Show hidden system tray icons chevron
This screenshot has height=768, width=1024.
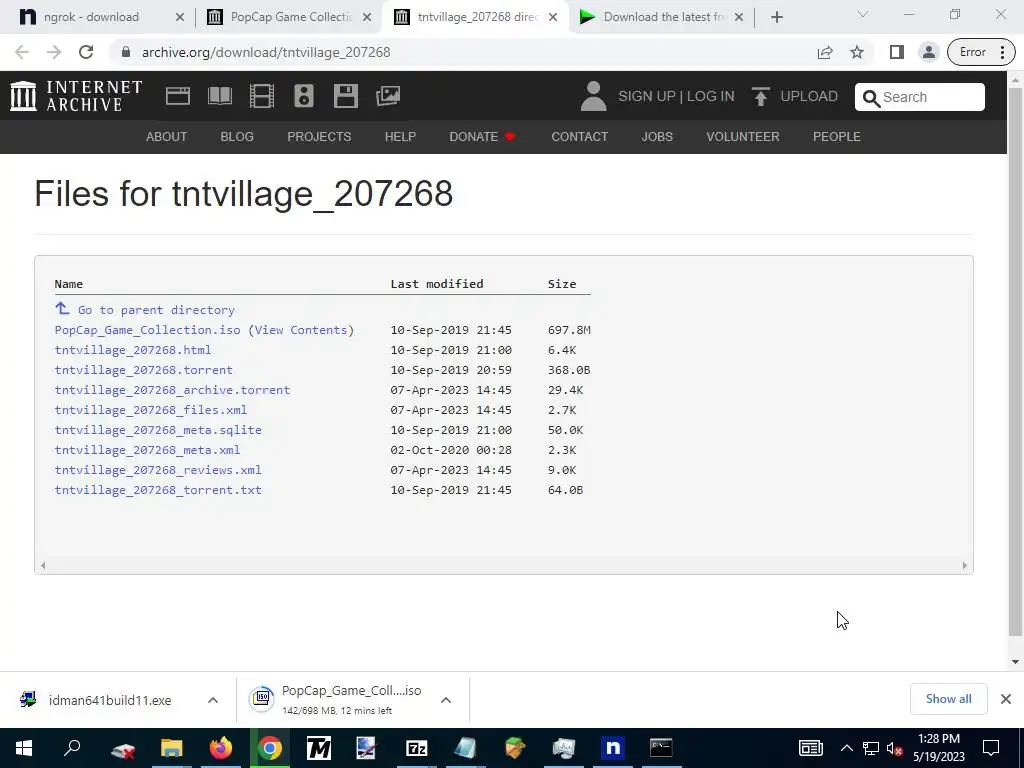(846, 748)
